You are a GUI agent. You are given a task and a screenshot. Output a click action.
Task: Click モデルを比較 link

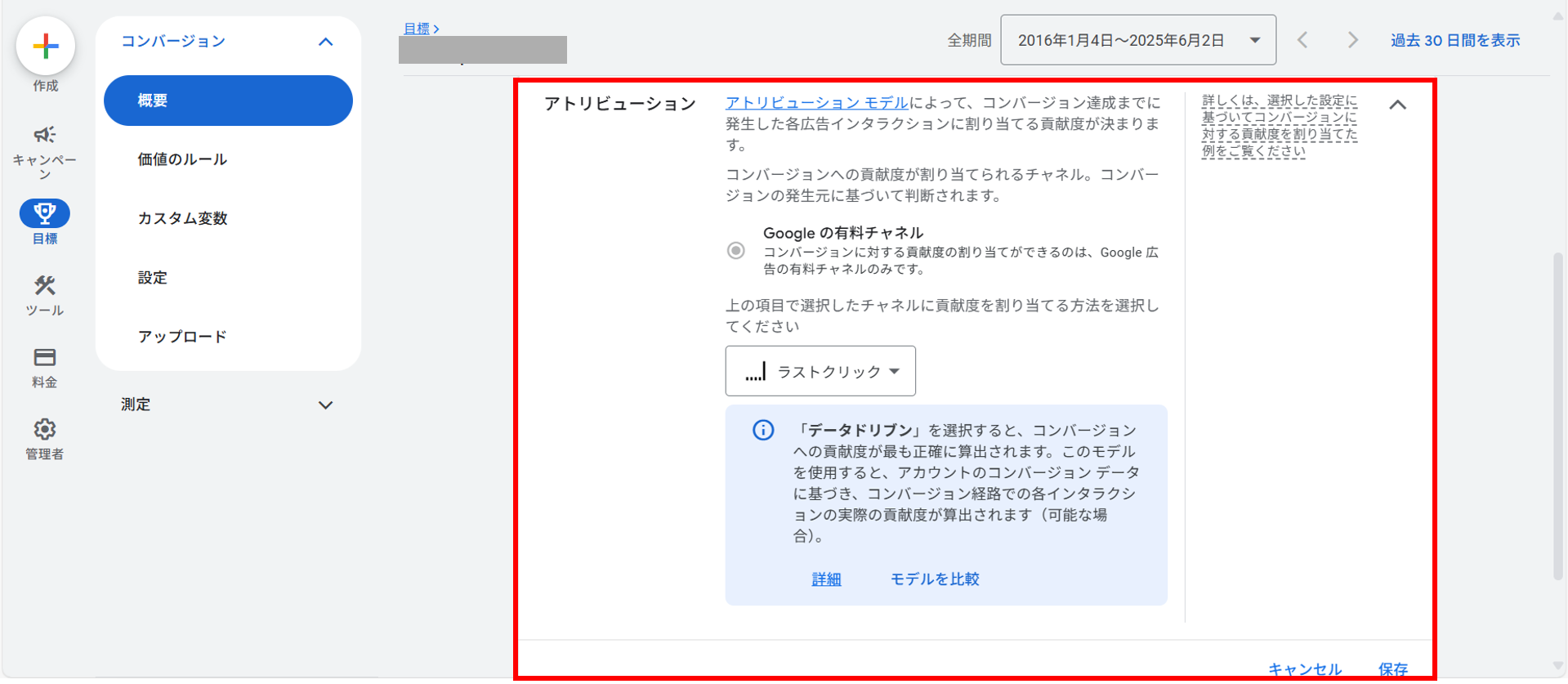pos(935,579)
